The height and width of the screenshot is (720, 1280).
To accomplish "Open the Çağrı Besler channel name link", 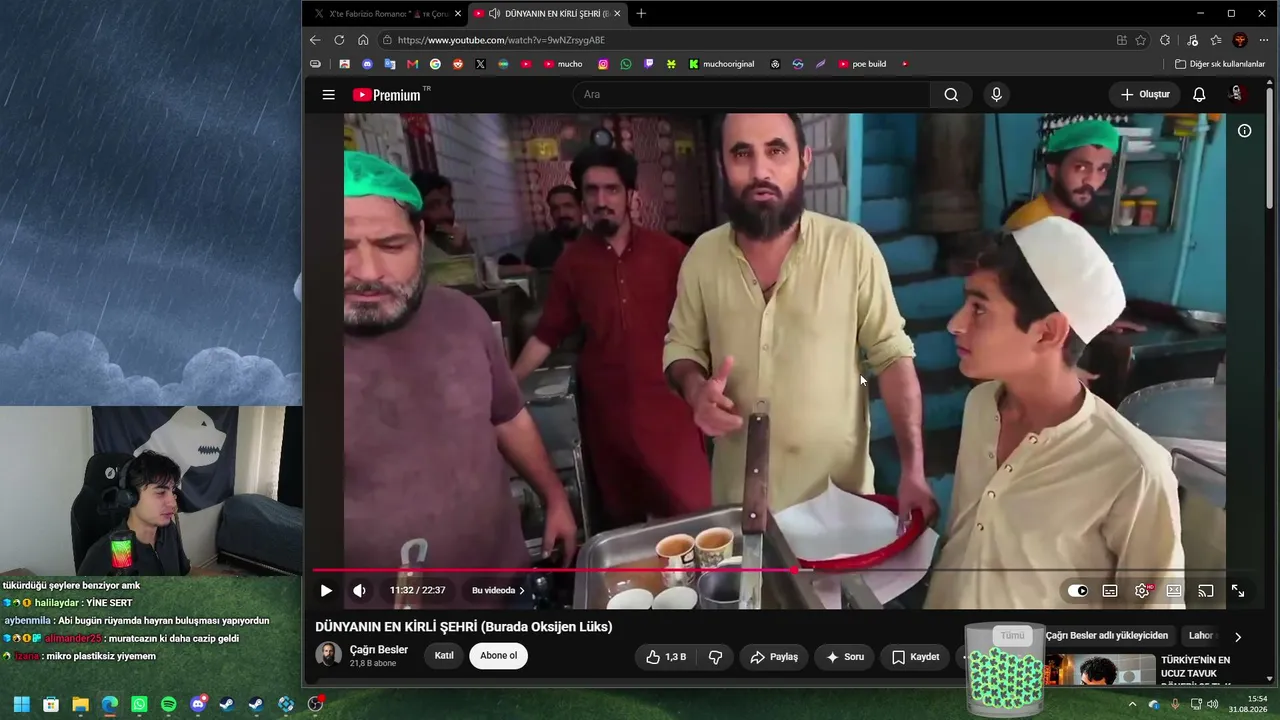I will [x=379, y=650].
